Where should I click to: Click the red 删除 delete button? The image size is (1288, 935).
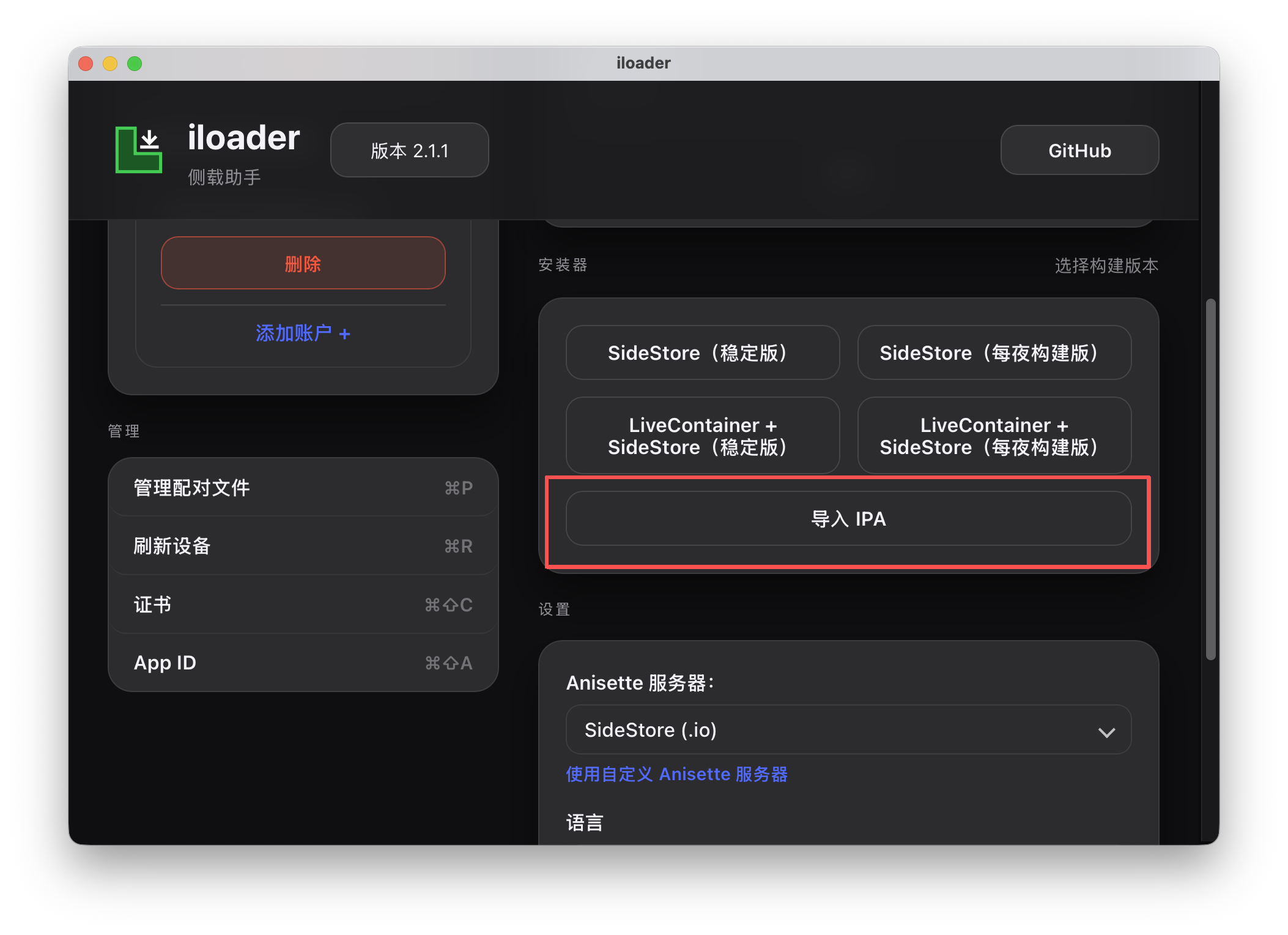(x=303, y=264)
